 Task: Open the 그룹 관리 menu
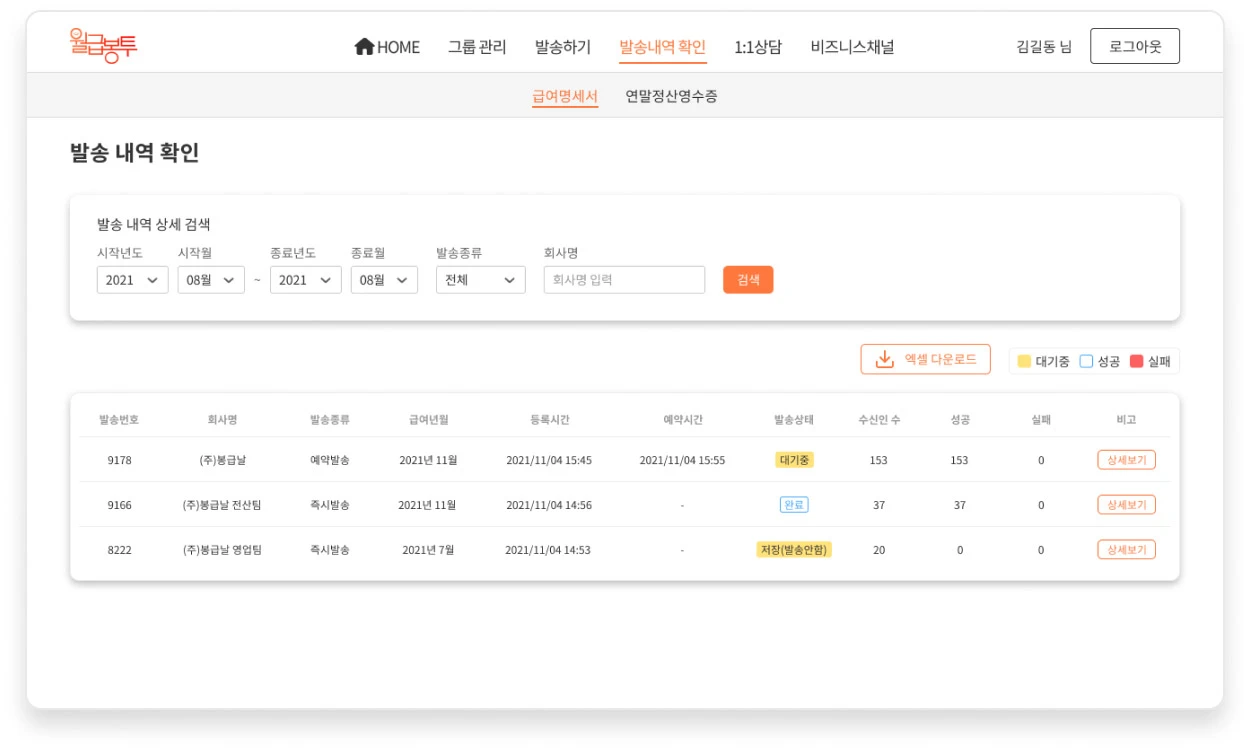(477, 47)
